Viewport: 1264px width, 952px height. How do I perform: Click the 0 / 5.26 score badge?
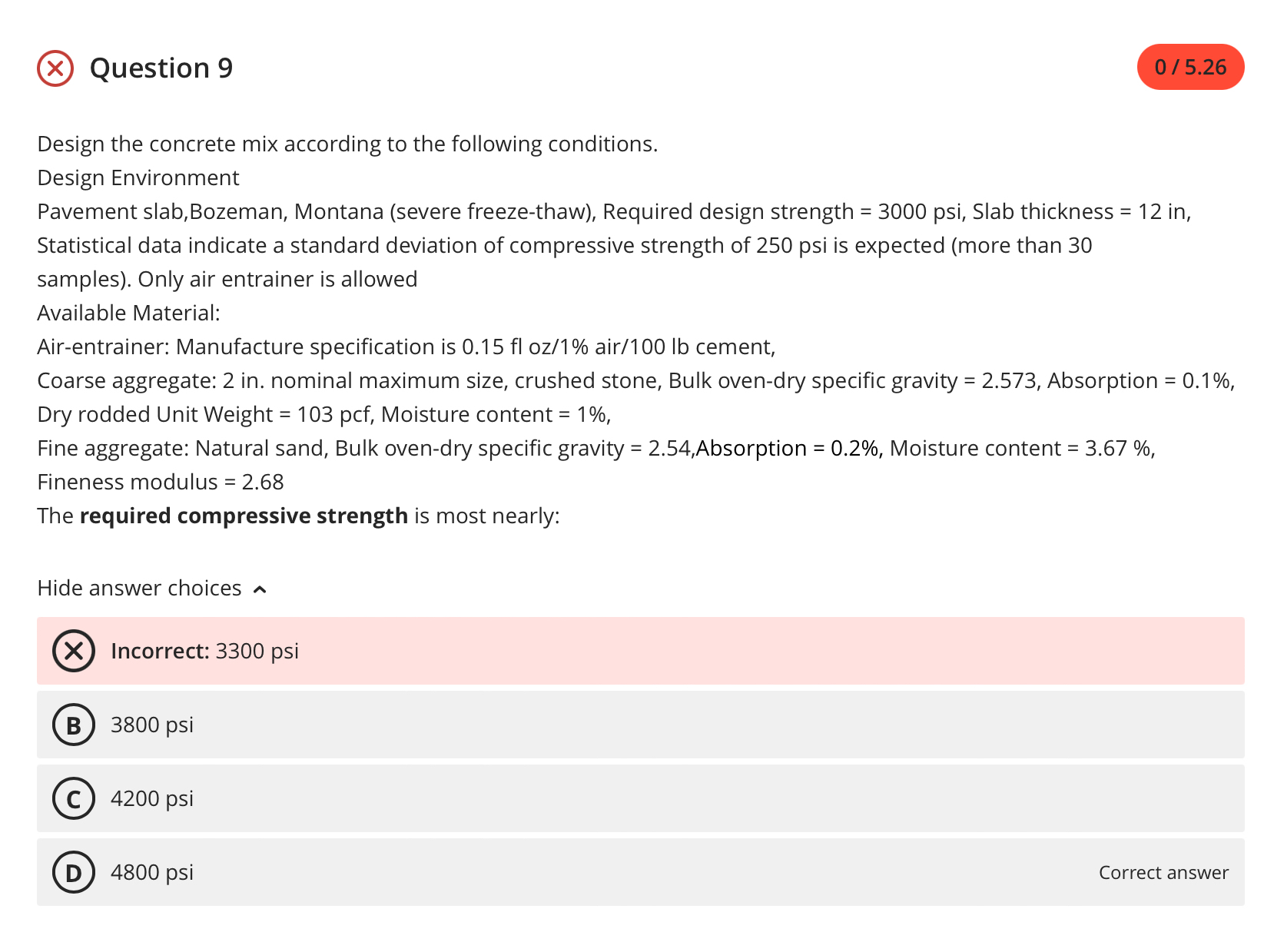[x=1190, y=67]
